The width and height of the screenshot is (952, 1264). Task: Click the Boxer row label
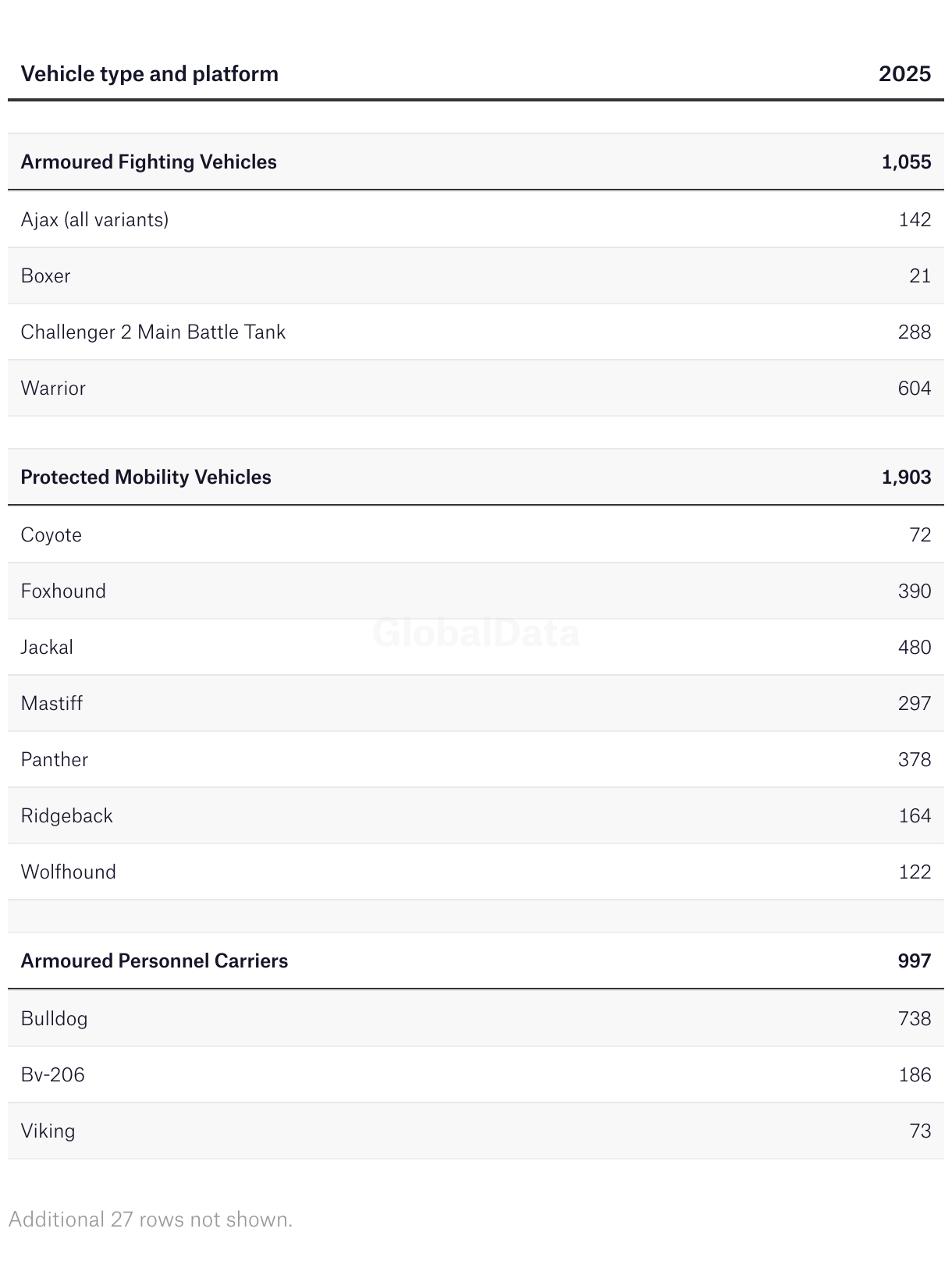[45, 275]
